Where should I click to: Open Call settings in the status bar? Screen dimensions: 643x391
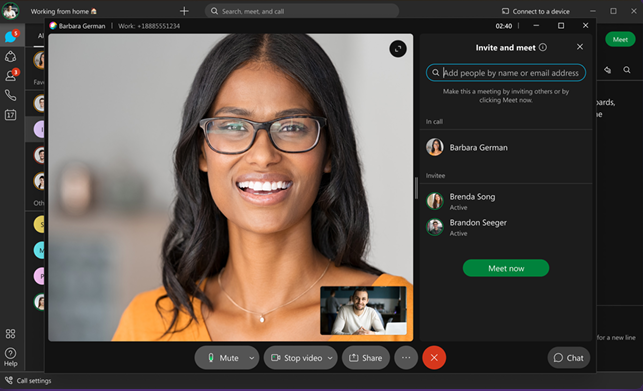[x=28, y=381]
